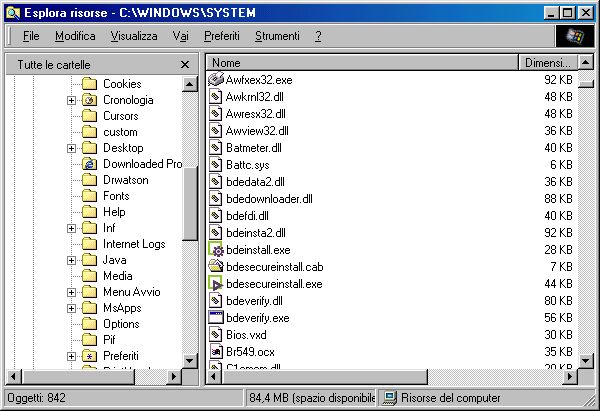Screen dimensions: 600x411
Task: Sort files by the Nome column header
Action: [x=362, y=63]
